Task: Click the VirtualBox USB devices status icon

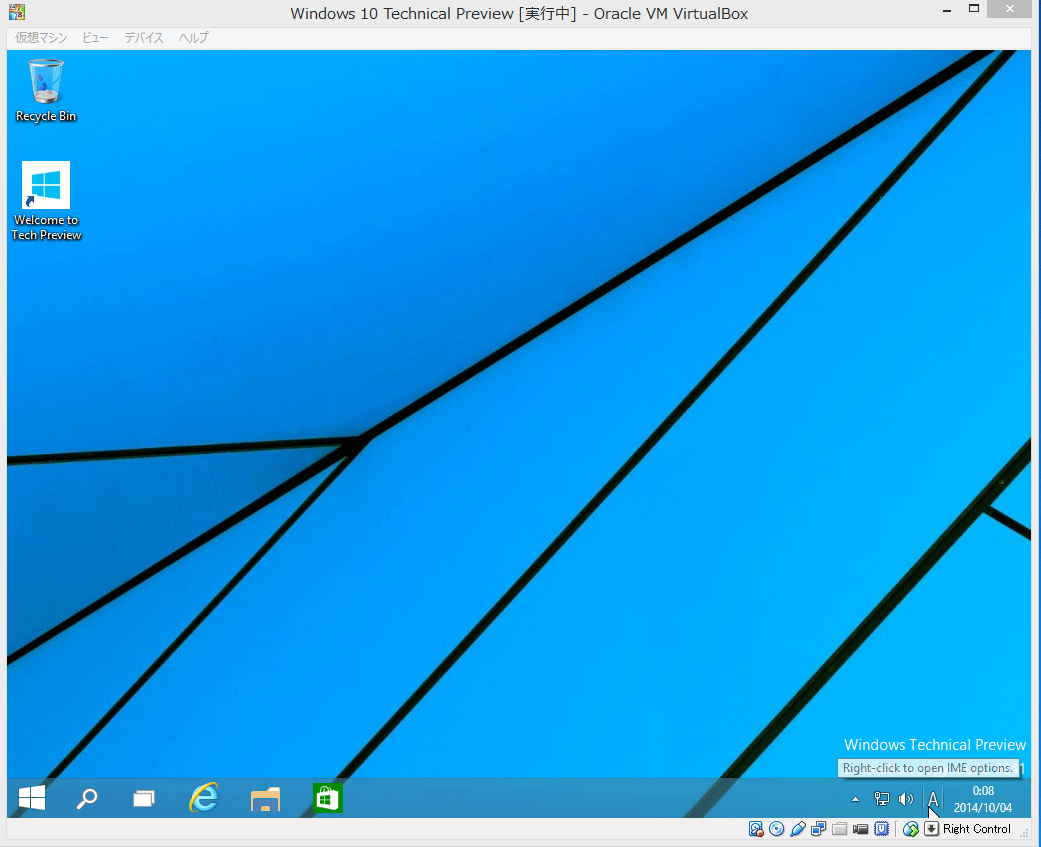Action: pyautogui.click(x=798, y=828)
